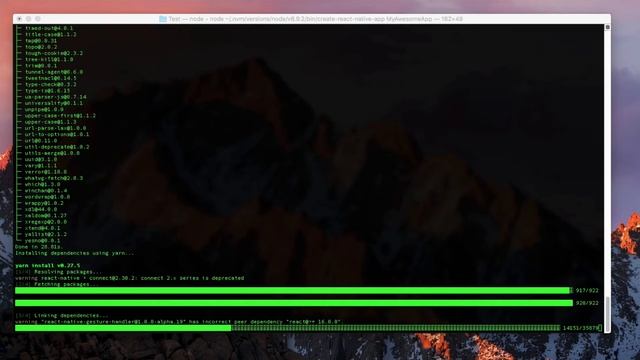Click the util-deprecate@1.0.2 line
This screenshot has width=640, height=360.
coord(57,147)
